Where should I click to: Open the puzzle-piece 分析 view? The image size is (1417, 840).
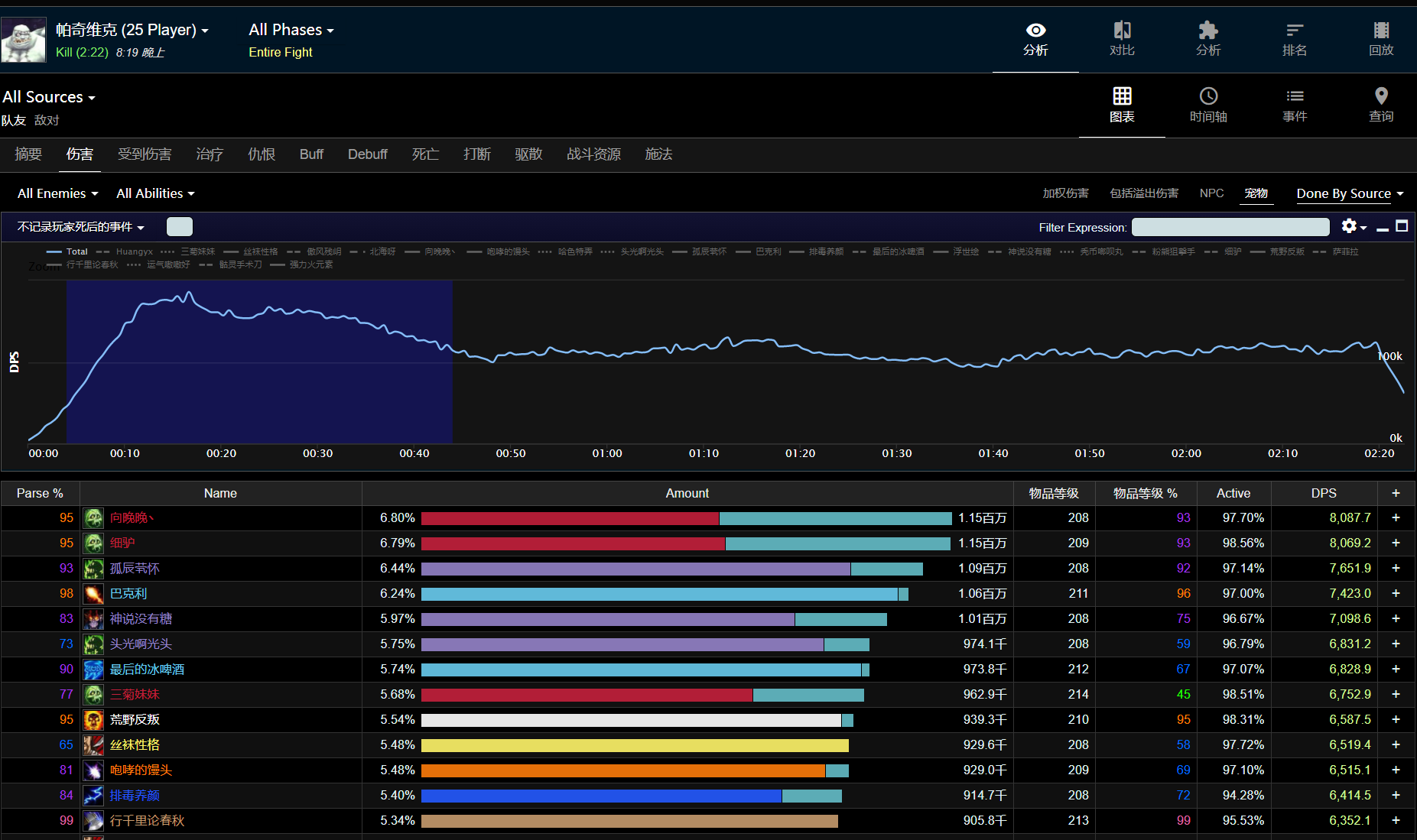point(1208,40)
